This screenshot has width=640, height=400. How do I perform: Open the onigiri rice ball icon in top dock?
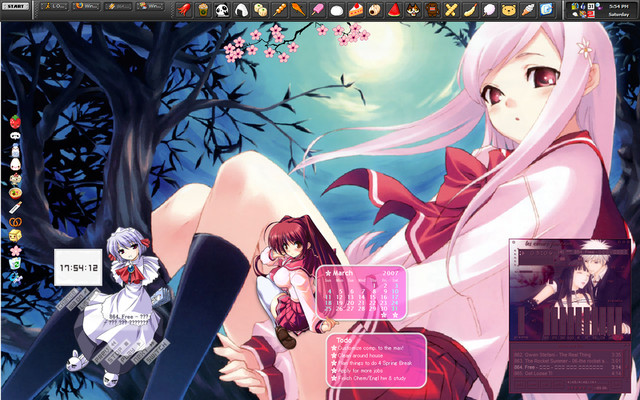(x=242, y=10)
